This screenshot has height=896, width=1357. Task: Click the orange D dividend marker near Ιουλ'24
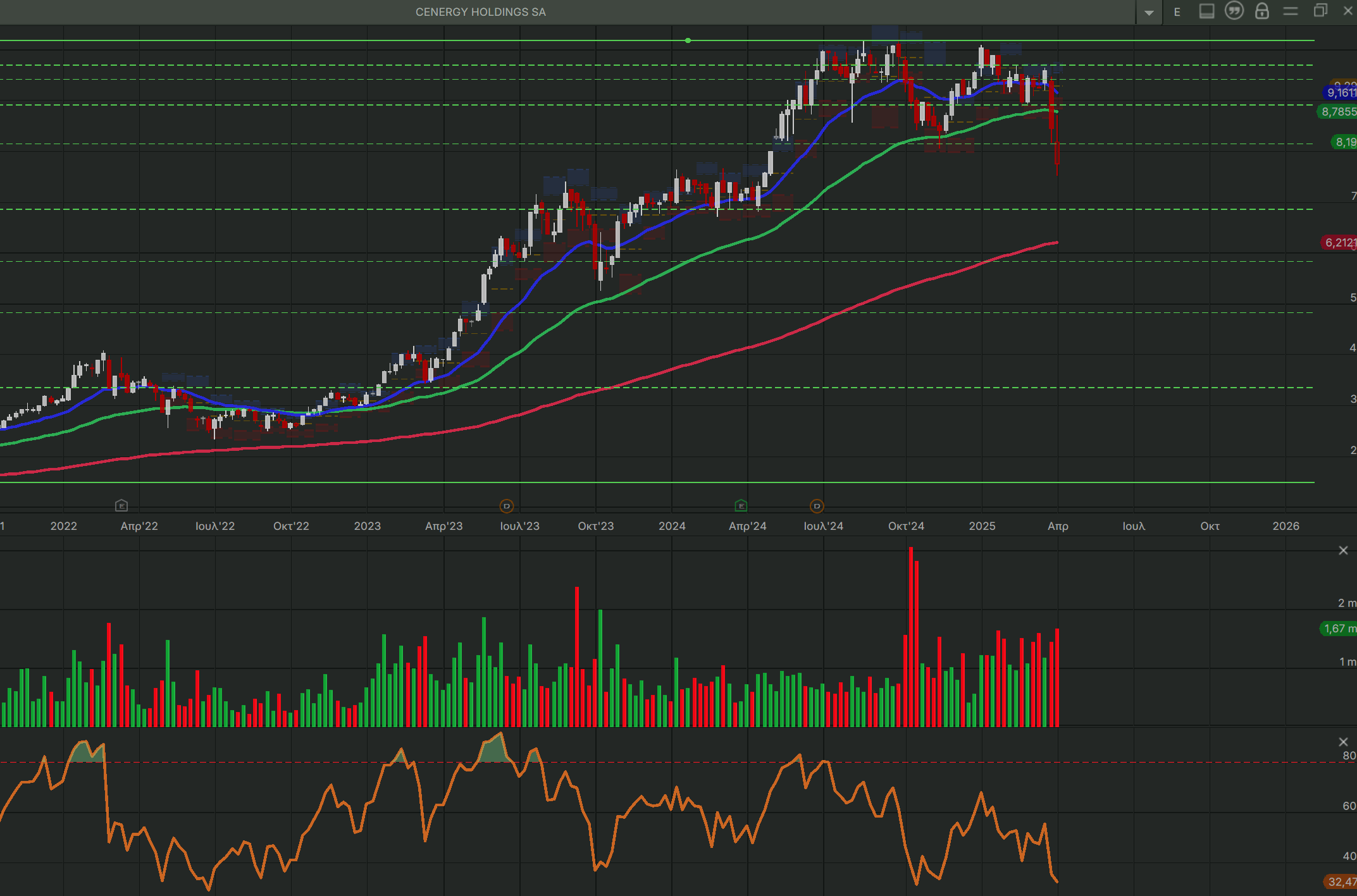click(x=817, y=506)
